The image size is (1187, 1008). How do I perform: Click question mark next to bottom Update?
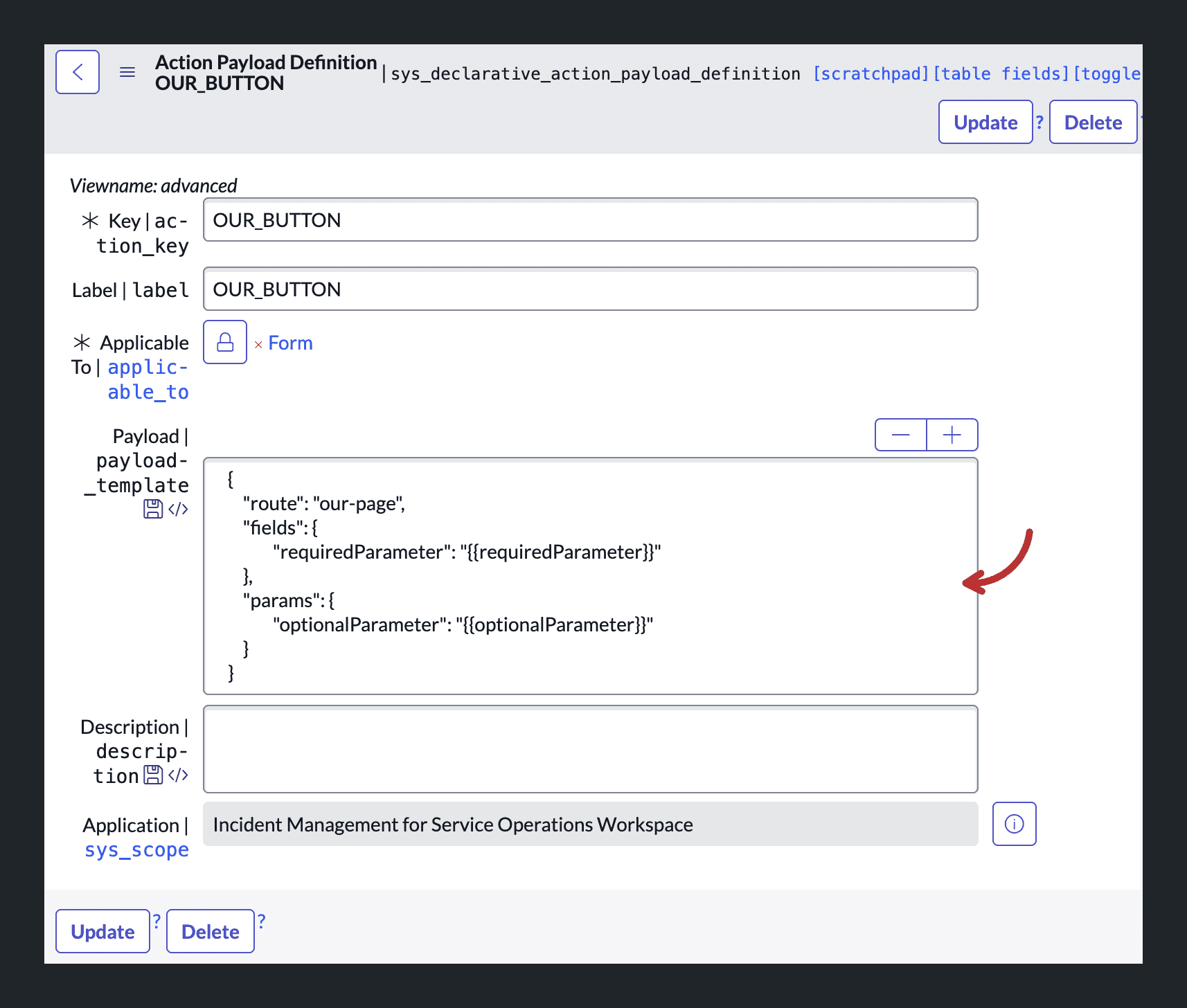tap(157, 920)
